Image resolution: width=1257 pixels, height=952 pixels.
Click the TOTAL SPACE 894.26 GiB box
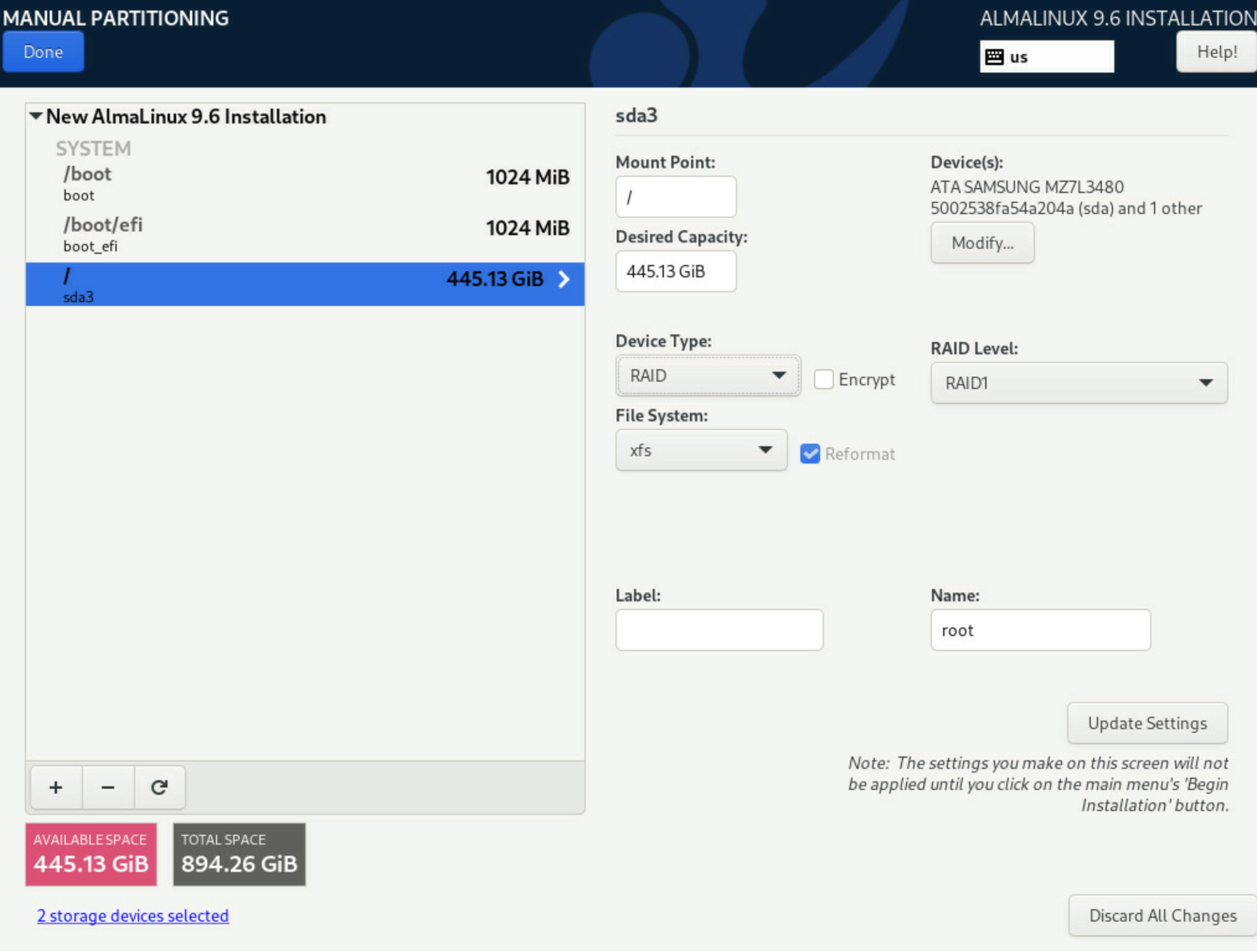click(239, 854)
